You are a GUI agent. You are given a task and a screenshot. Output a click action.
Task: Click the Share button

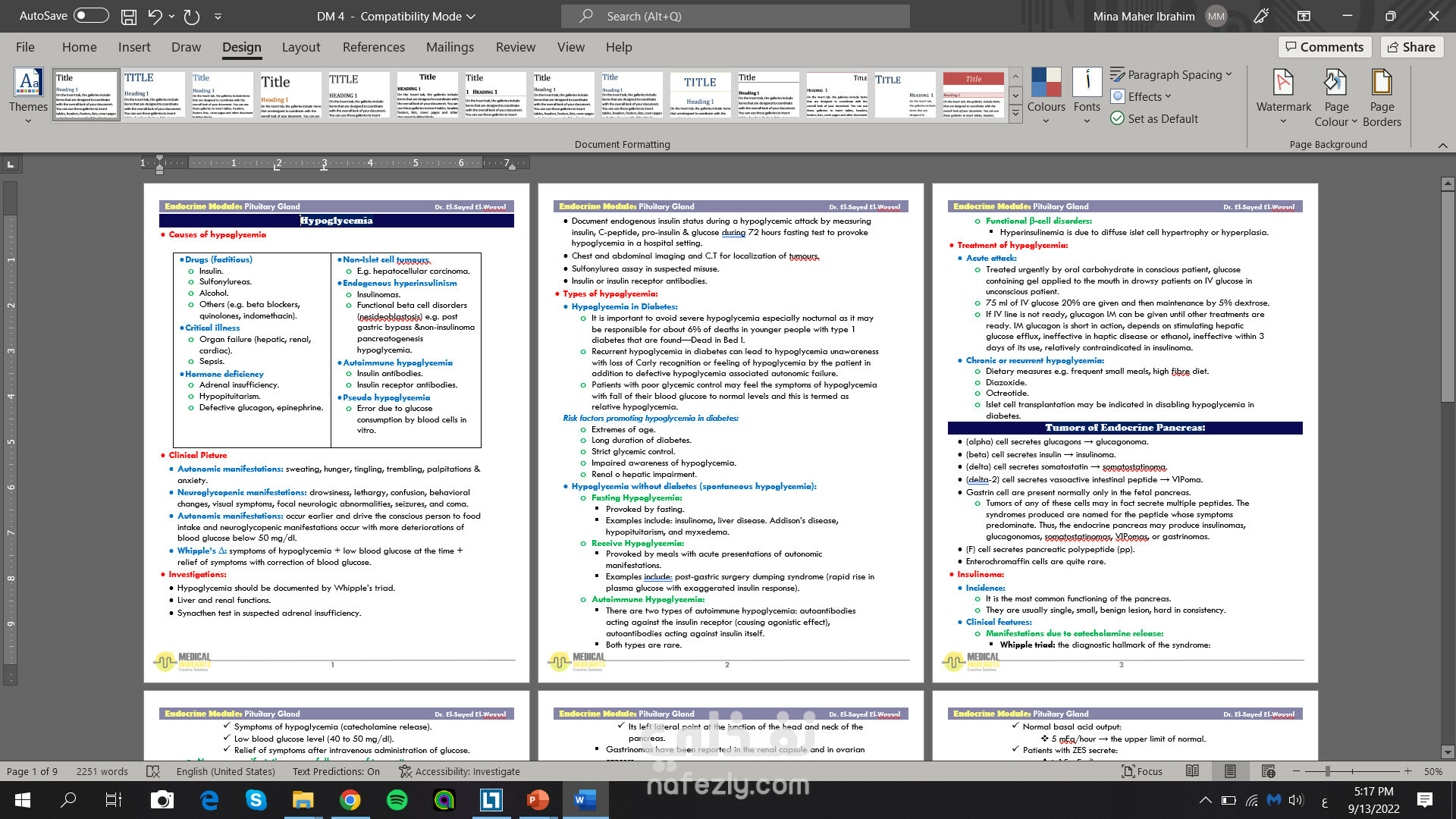pyautogui.click(x=1411, y=47)
